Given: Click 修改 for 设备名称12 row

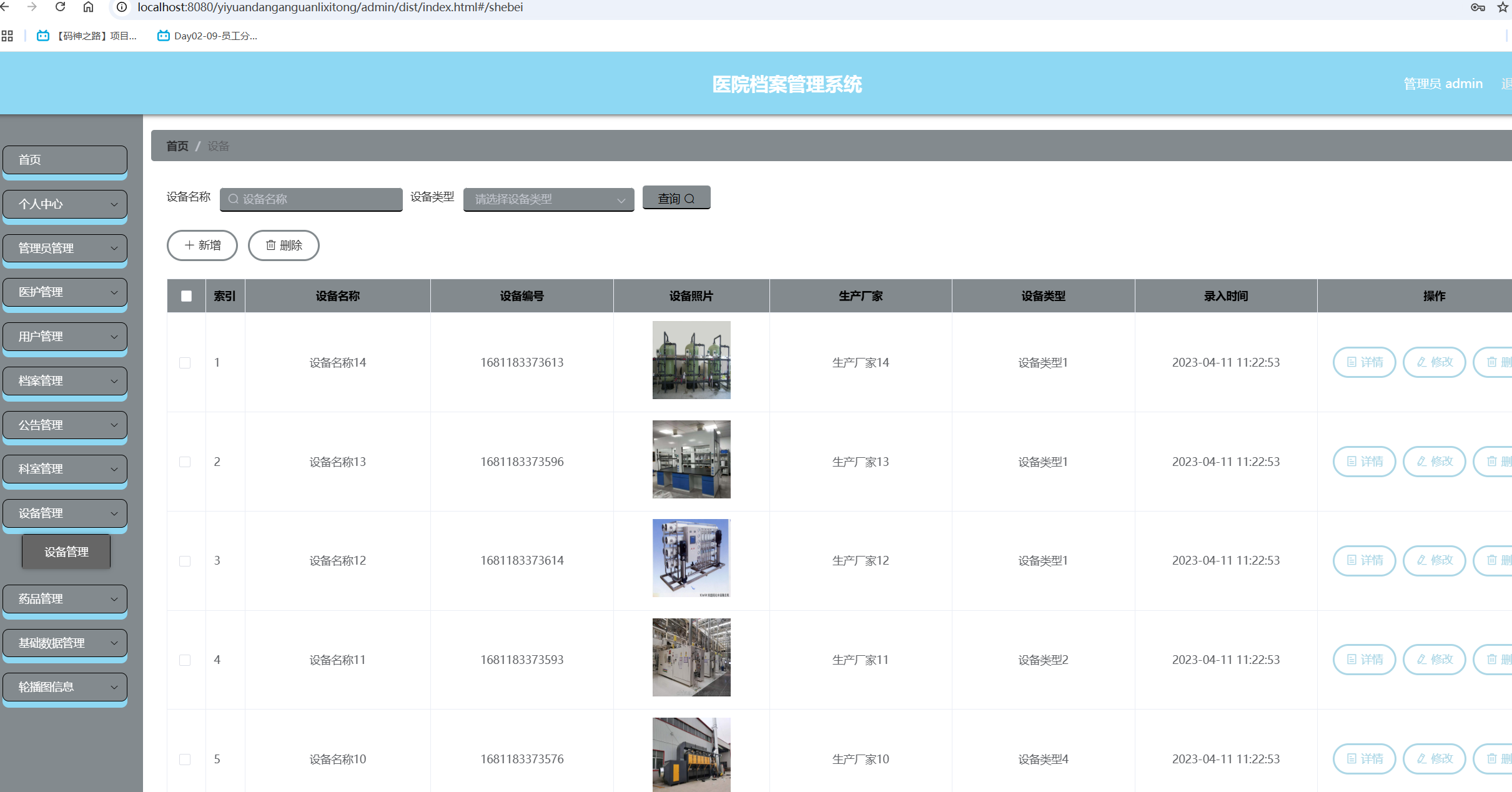Looking at the screenshot, I should (1434, 560).
